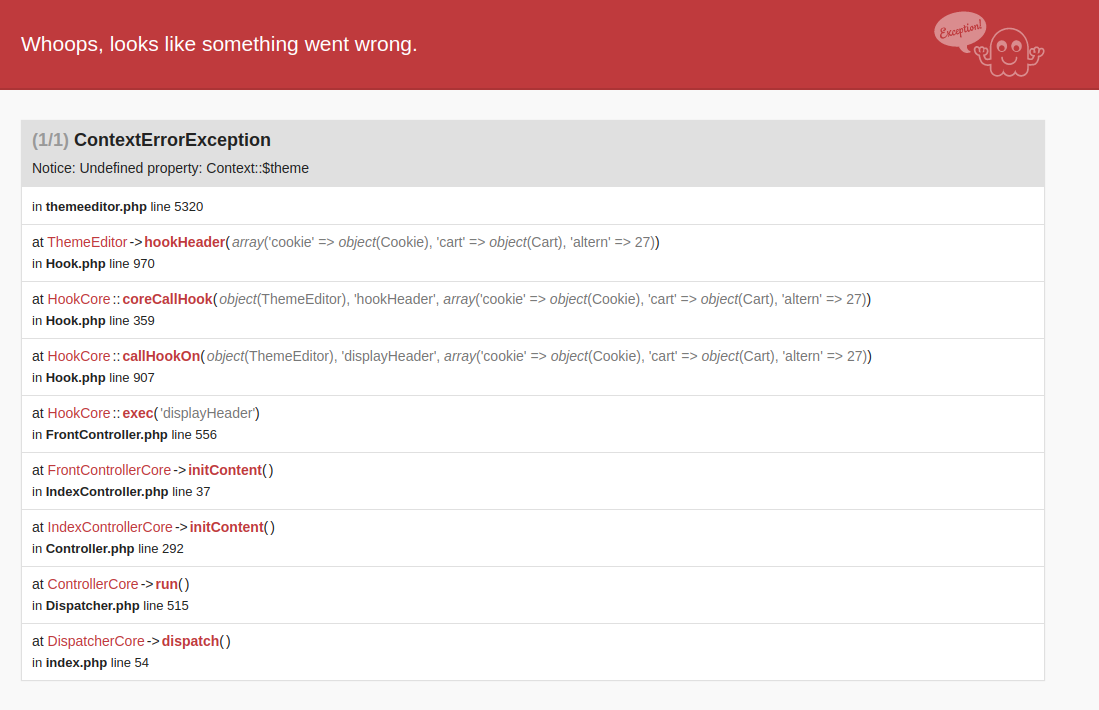Click the HookCore exec method name

pyautogui.click(x=137, y=413)
